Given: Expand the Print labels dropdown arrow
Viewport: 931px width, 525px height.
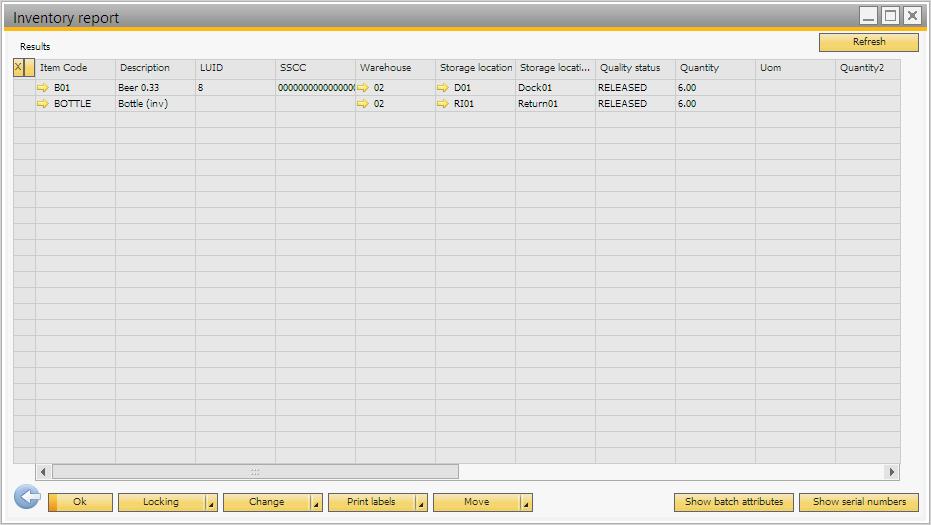Looking at the screenshot, I should click(421, 503).
